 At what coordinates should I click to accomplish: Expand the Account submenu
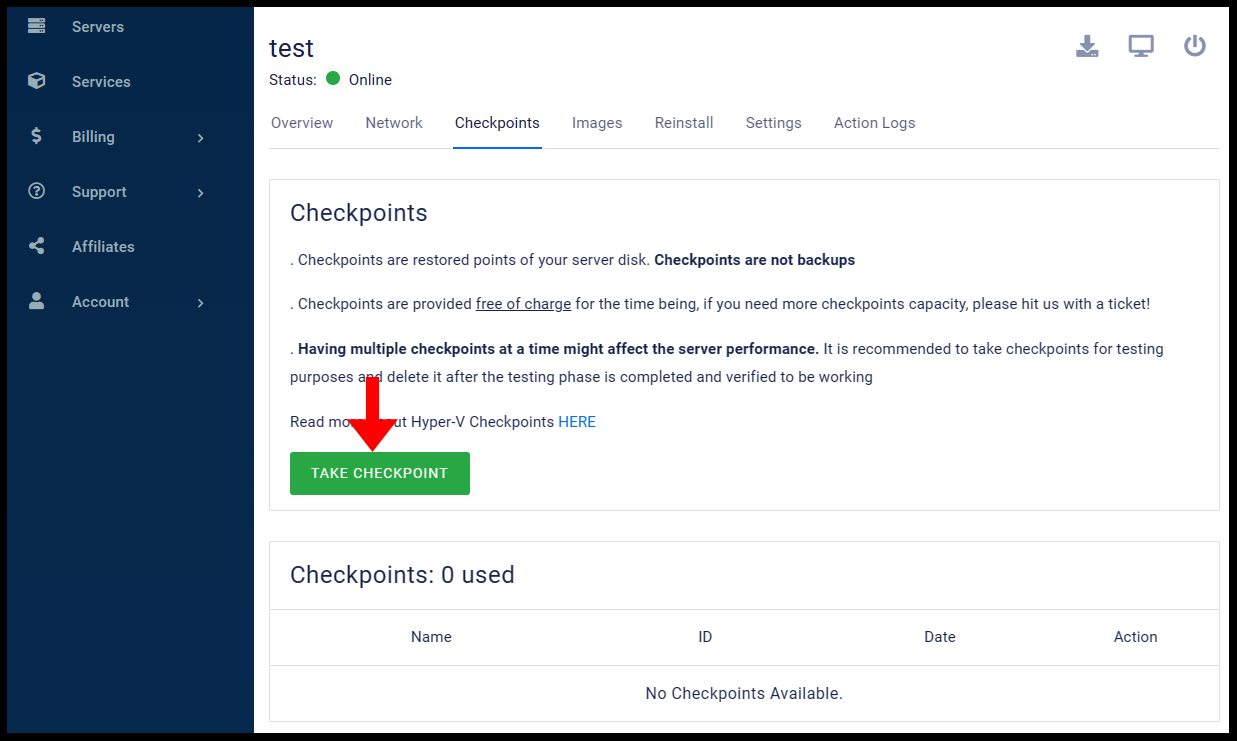tap(198, 301)
